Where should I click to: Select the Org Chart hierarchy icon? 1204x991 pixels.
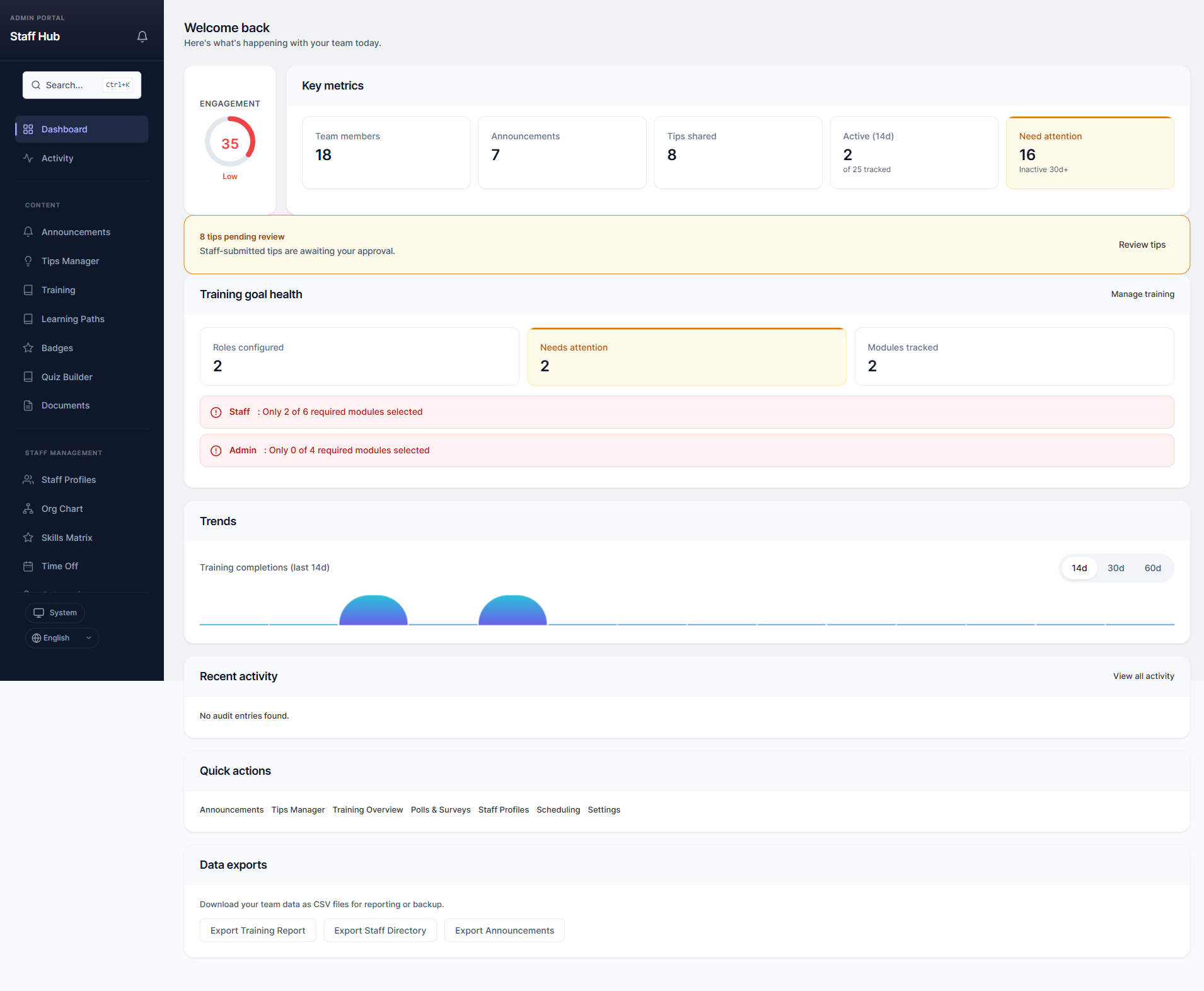click(28, 508)
